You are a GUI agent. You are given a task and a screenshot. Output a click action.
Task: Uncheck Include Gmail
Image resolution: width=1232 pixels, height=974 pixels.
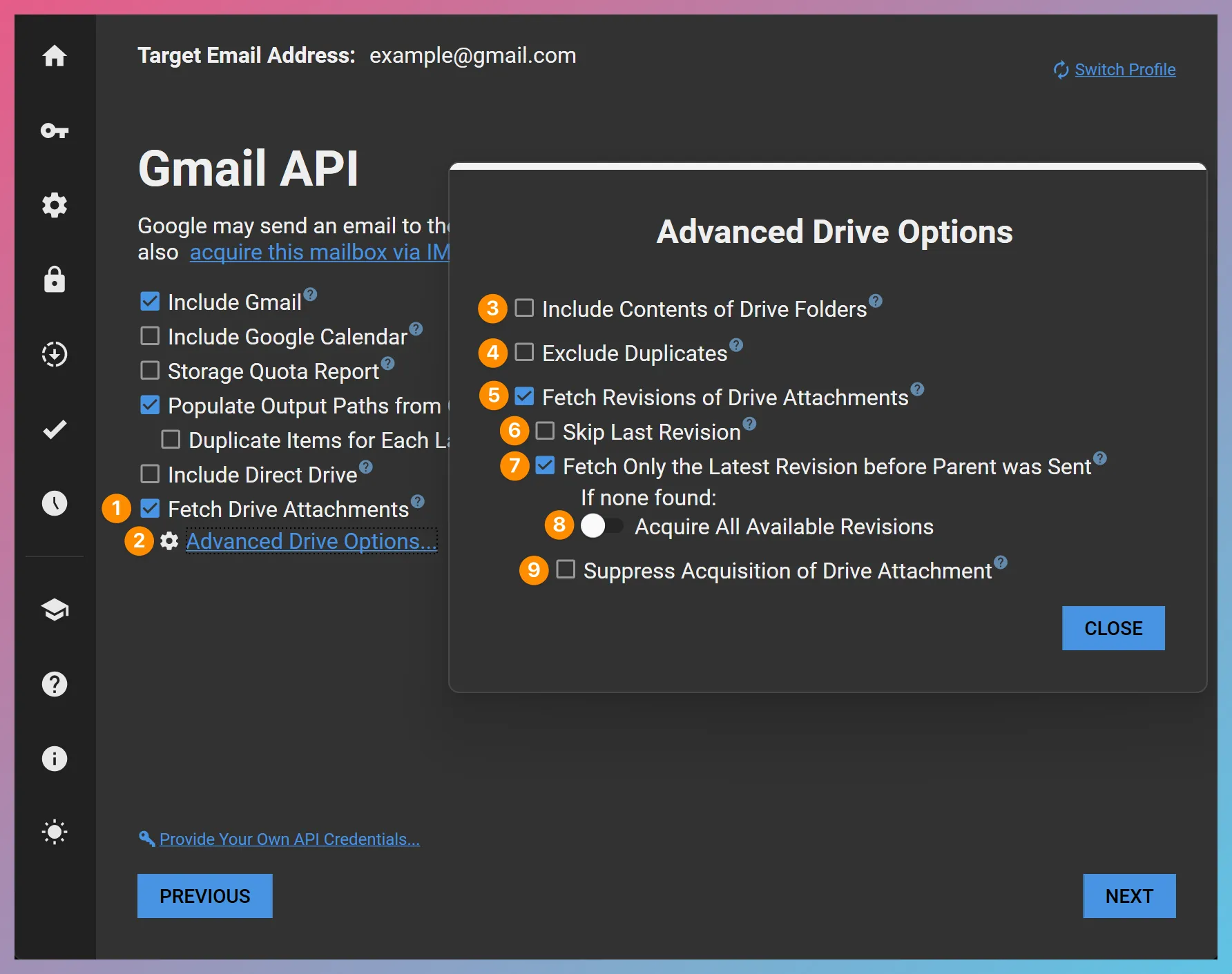[150, 300]
